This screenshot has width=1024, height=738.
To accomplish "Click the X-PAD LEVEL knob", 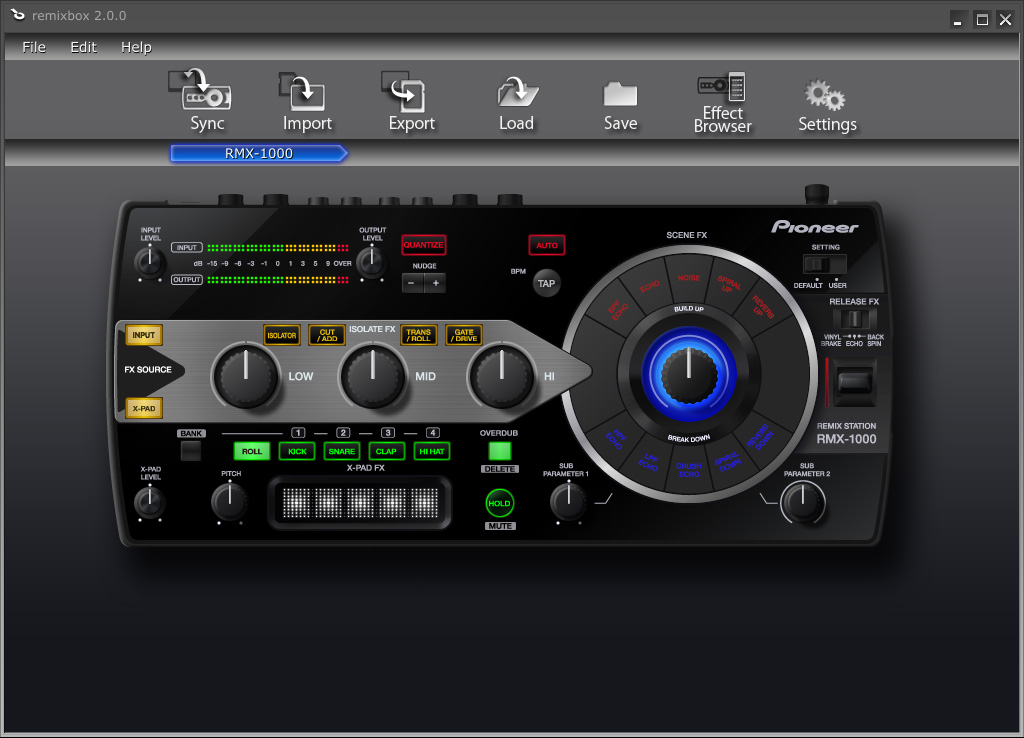I will point(150,502).
